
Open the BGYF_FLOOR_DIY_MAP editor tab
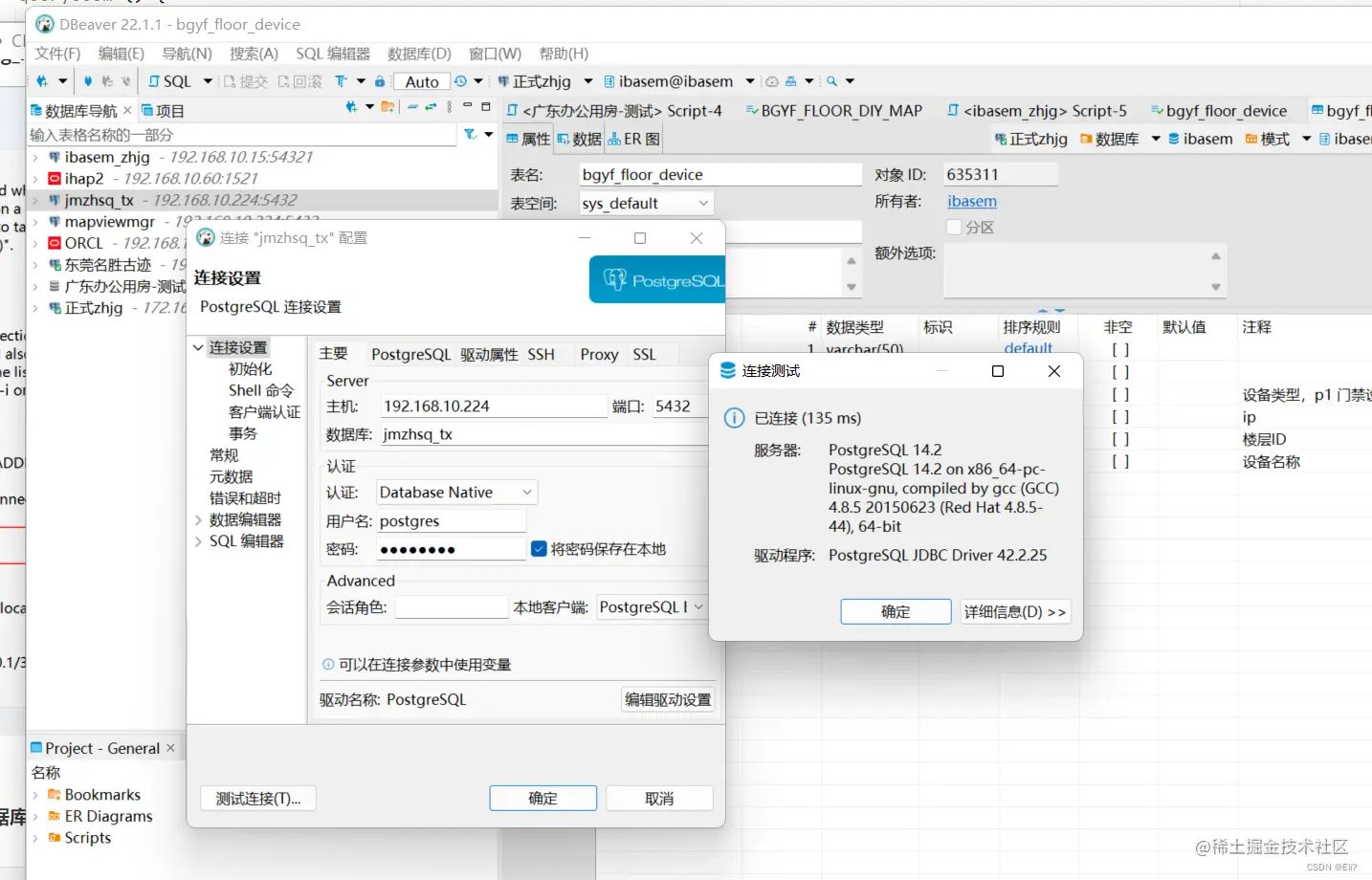833,111
